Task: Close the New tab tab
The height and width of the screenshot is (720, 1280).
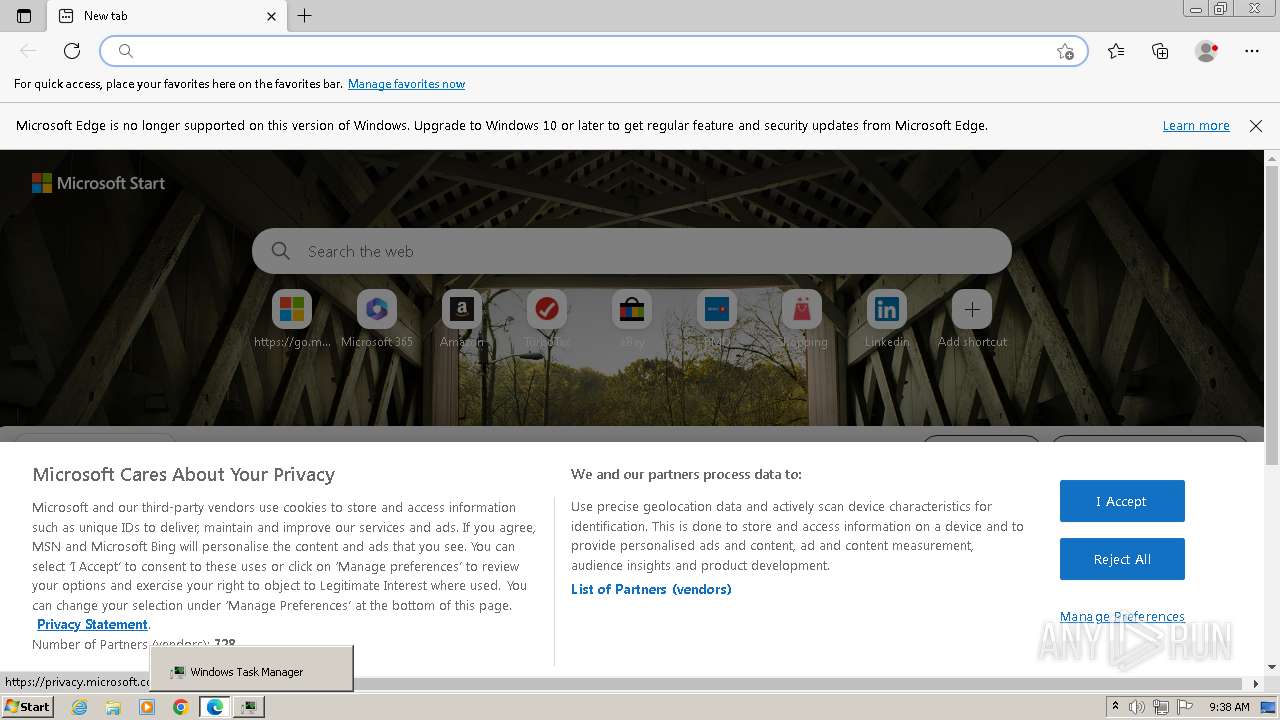Action: point(272,16)
